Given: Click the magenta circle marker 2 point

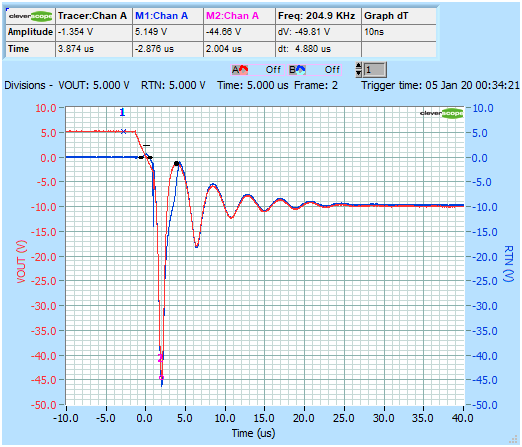Looking at the screenshot, I should 161,378.
